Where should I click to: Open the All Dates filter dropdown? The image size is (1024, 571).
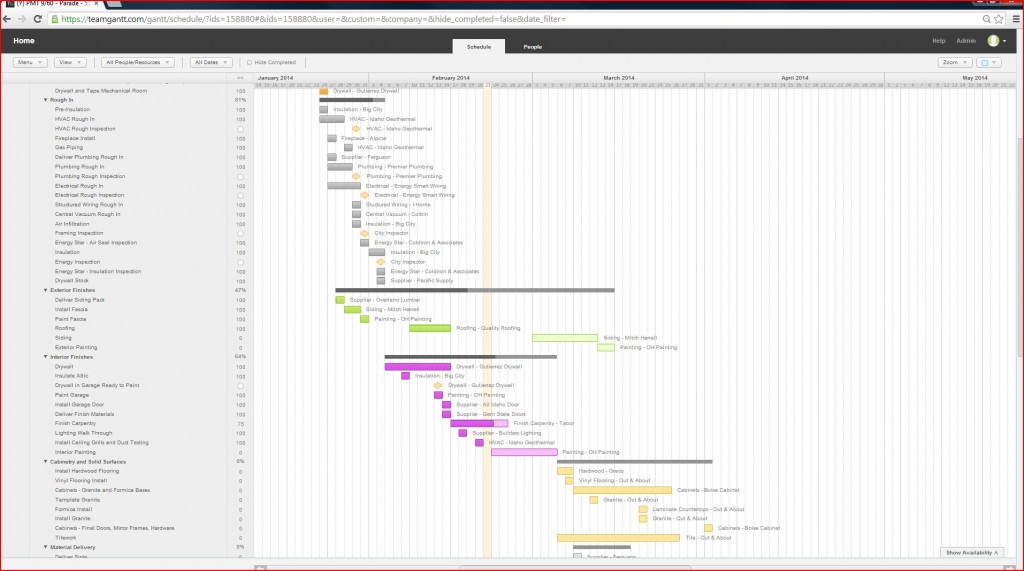[x=211, y=62]
